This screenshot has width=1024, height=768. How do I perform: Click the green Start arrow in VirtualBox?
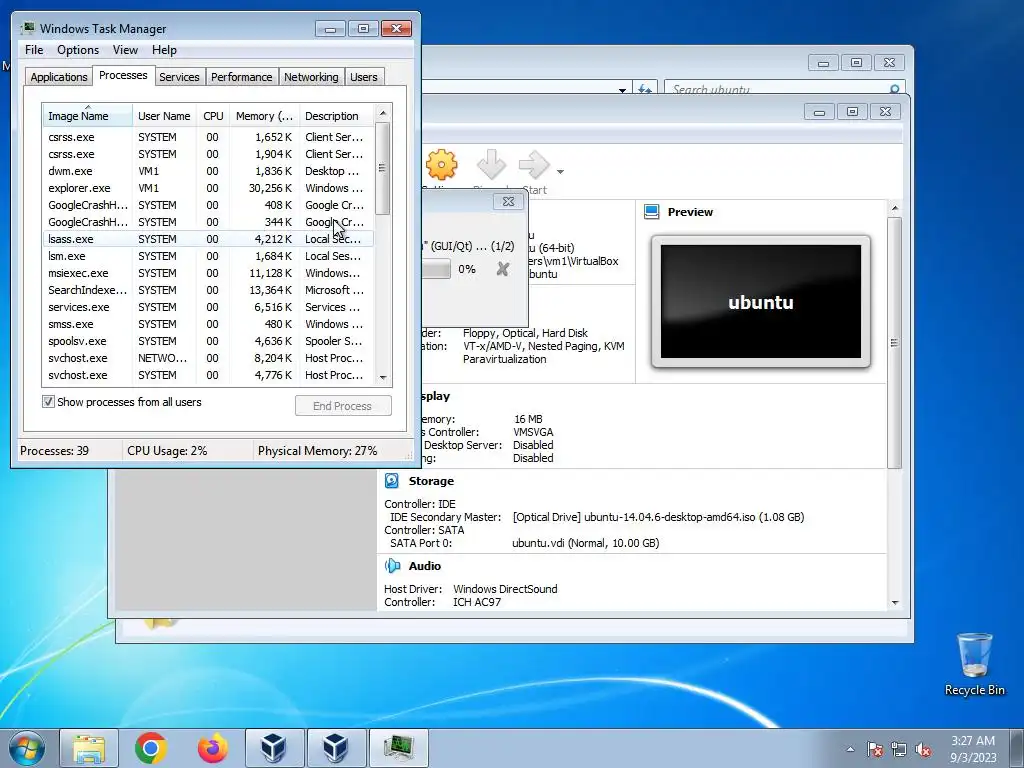534,165
